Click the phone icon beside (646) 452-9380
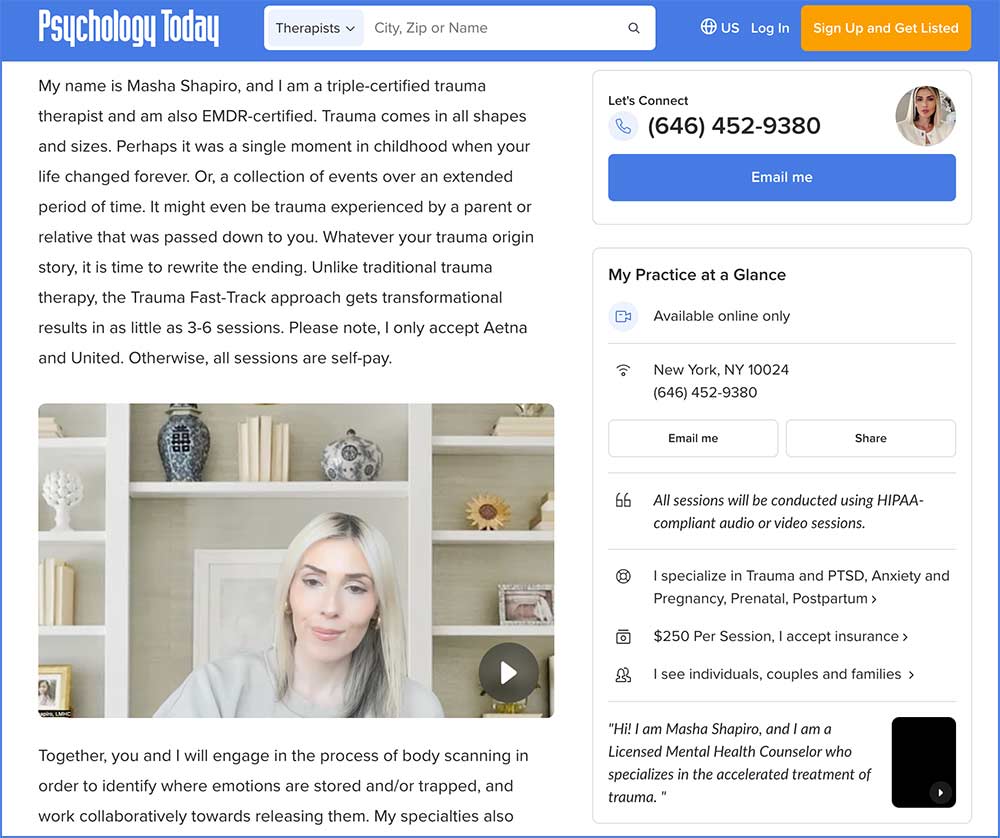1000x838 pixels. [x=622, y=126]
